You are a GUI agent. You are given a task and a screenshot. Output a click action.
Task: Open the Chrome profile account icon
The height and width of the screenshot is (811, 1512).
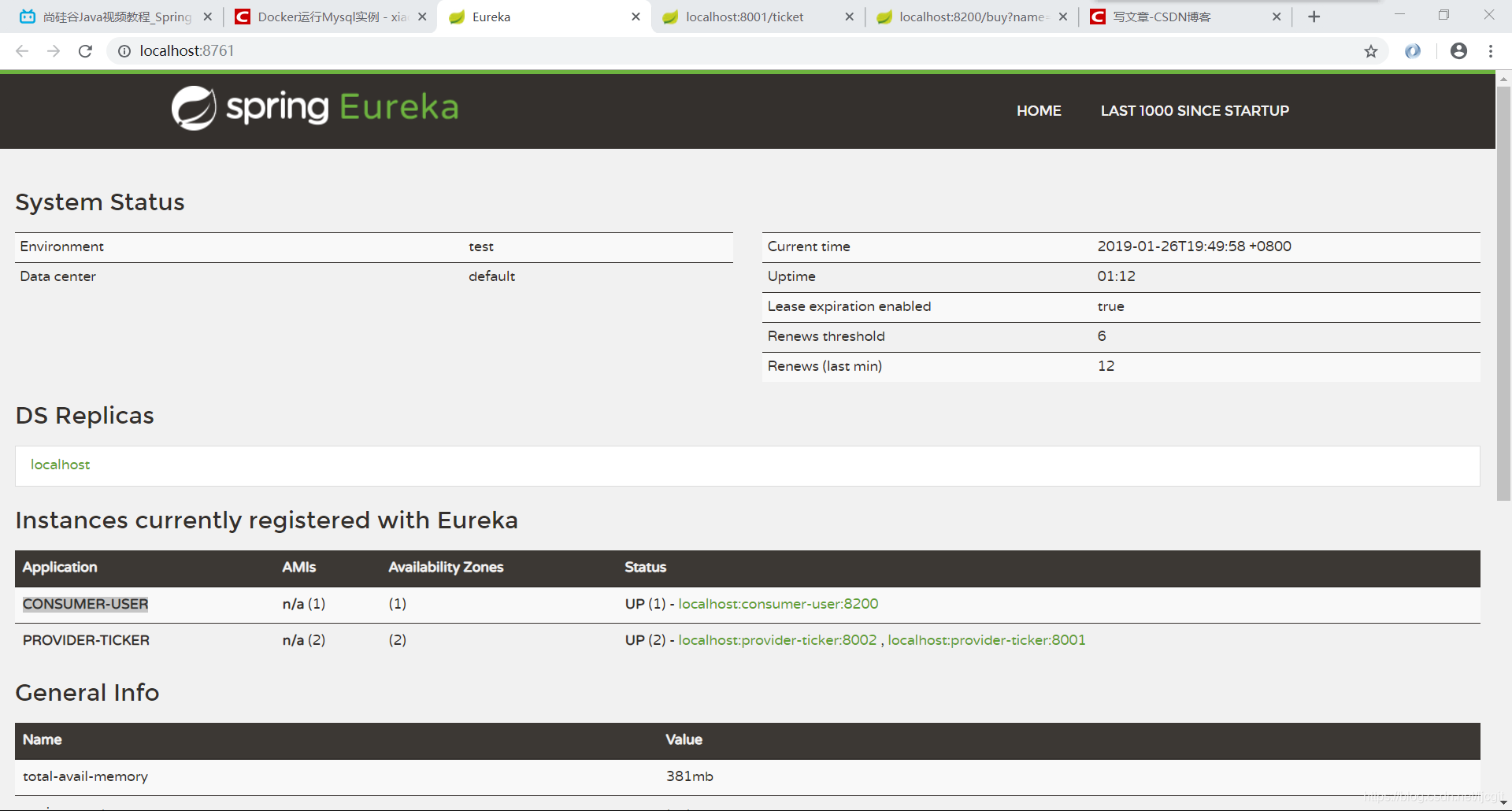click(1458, 51)
